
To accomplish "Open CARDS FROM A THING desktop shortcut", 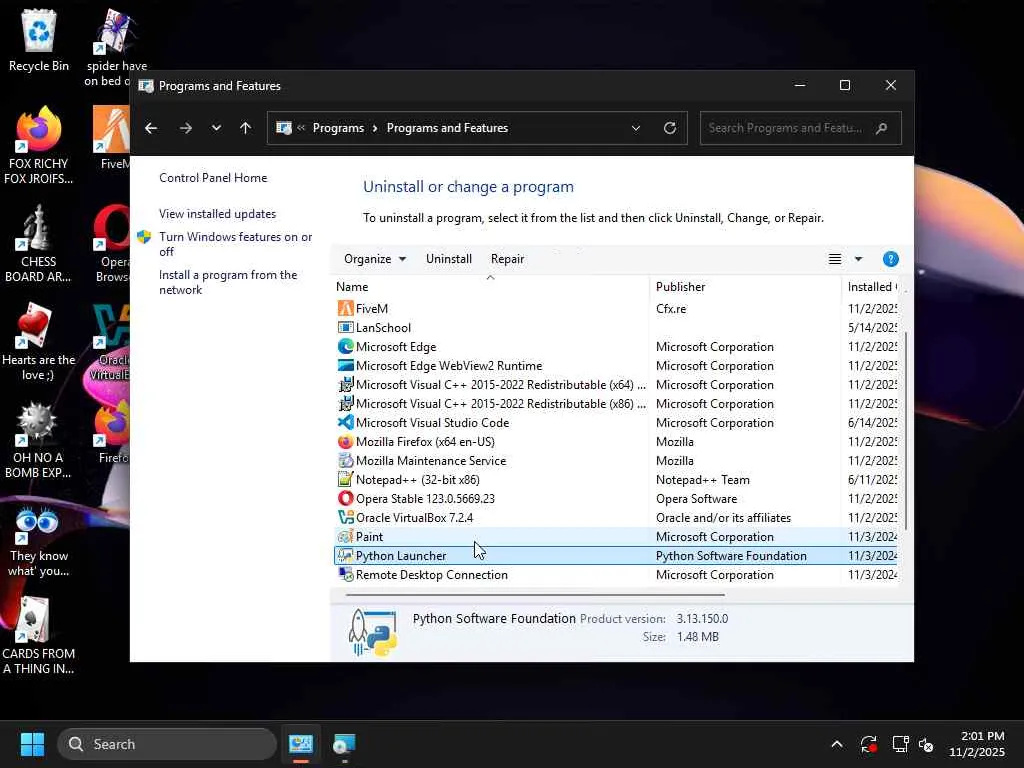I will [x=39, y=636].
